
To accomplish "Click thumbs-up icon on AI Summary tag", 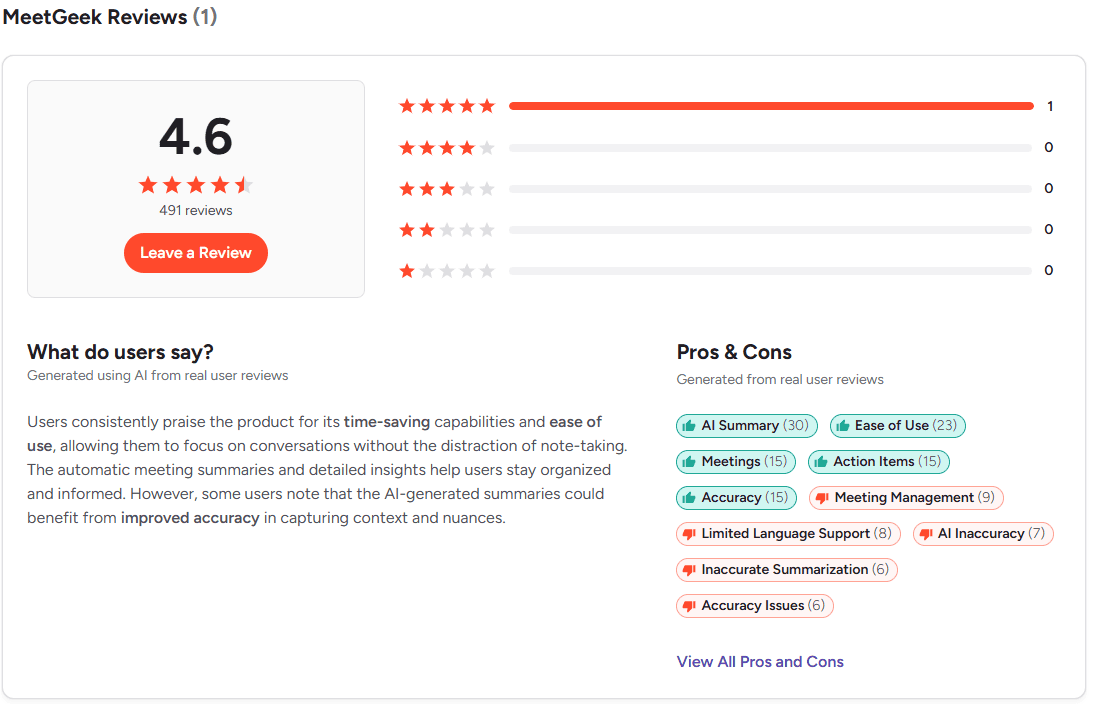I will 689,425.
